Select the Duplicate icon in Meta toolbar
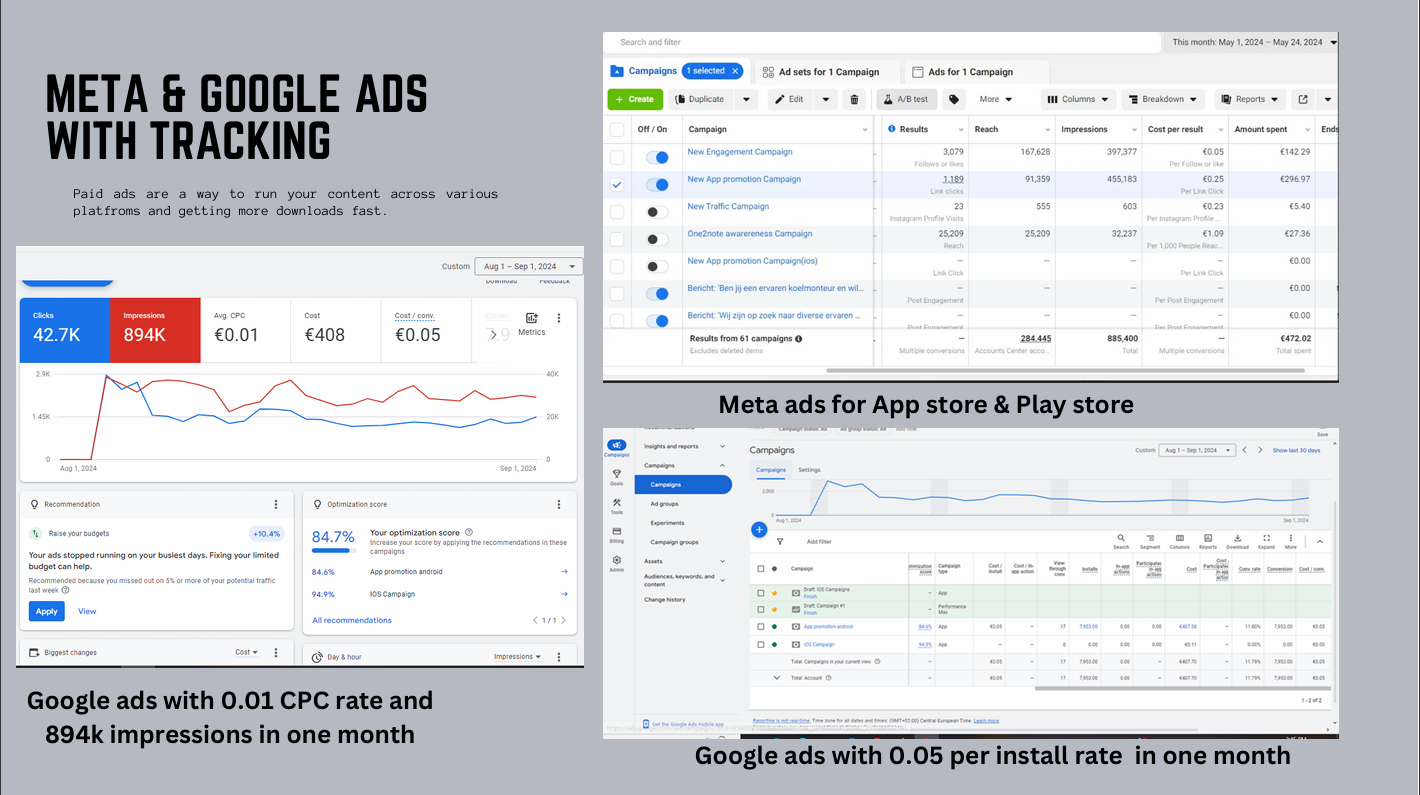The height and width of the screenshot is (795, 1420). click(682, 99)
